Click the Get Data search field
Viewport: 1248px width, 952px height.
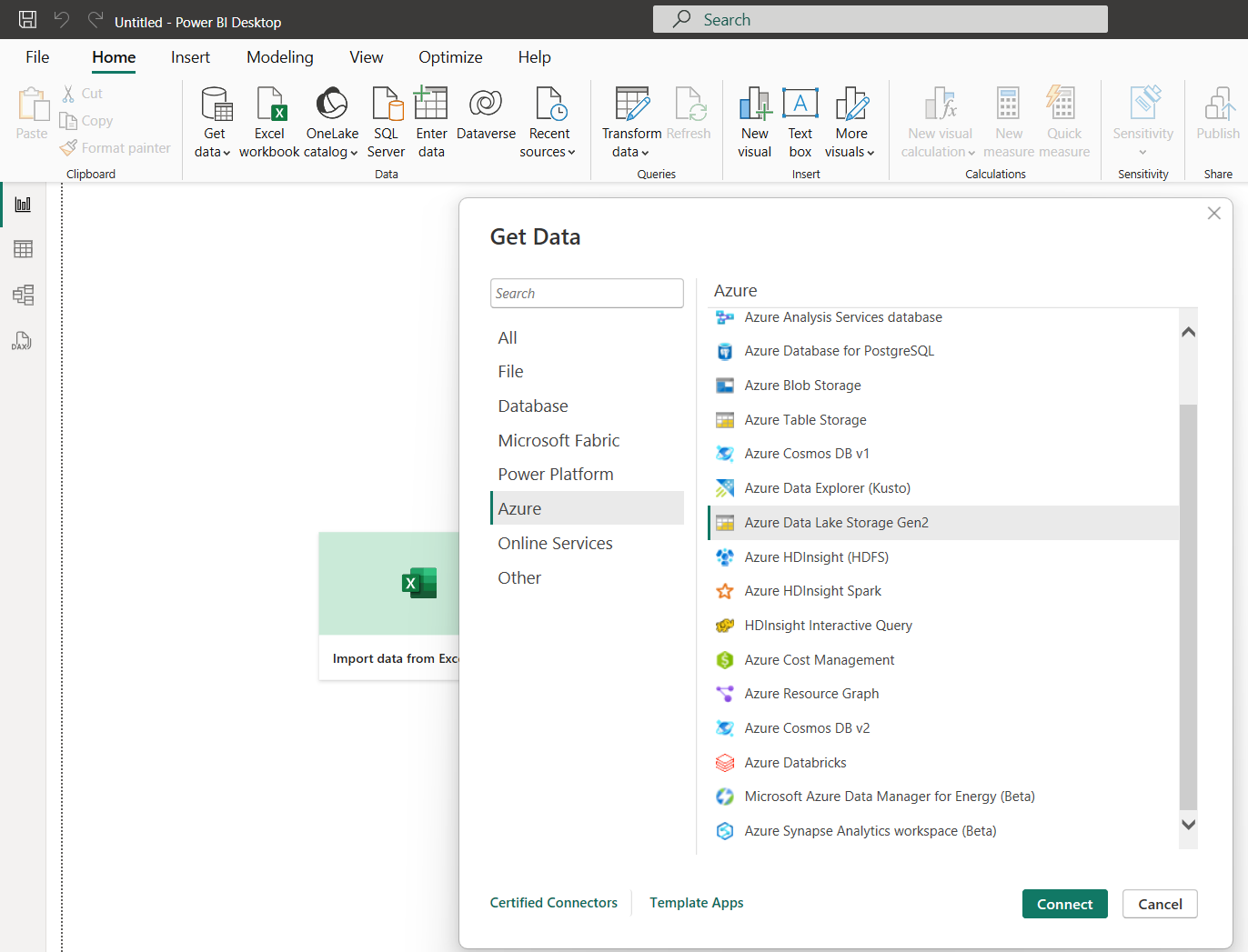click(x=587, y=294)
